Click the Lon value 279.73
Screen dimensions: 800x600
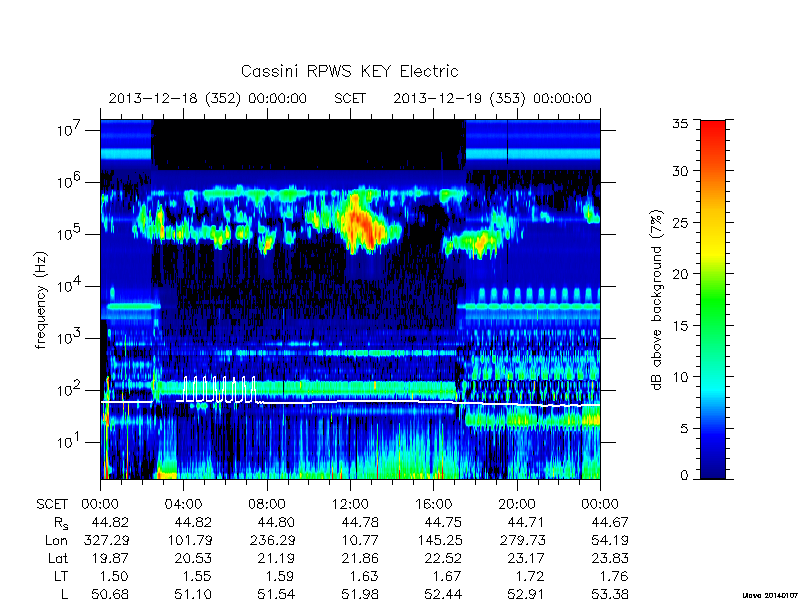click(522, 540)
